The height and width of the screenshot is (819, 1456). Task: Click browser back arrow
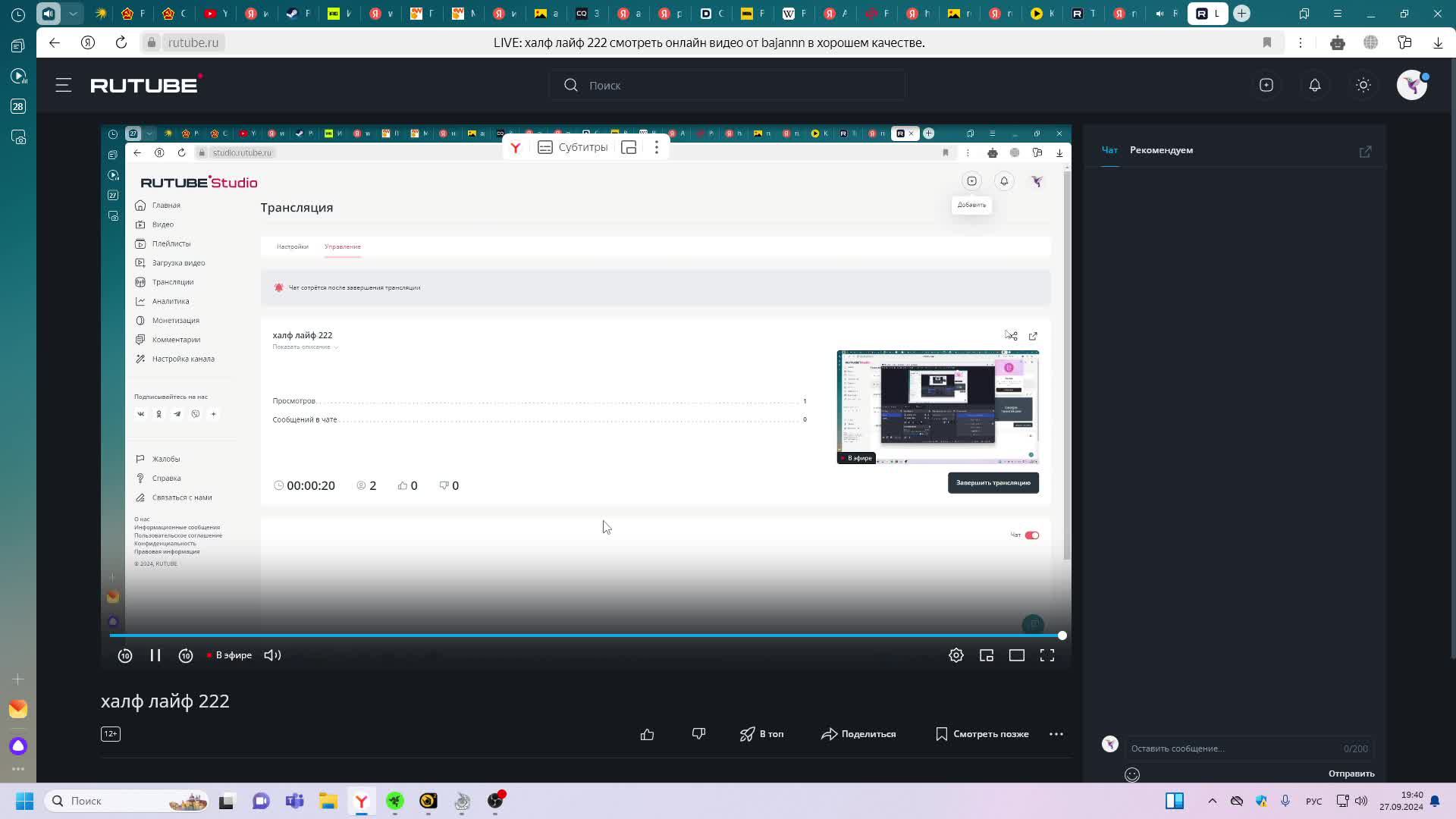pyautogui.click(x=55, y=42)
